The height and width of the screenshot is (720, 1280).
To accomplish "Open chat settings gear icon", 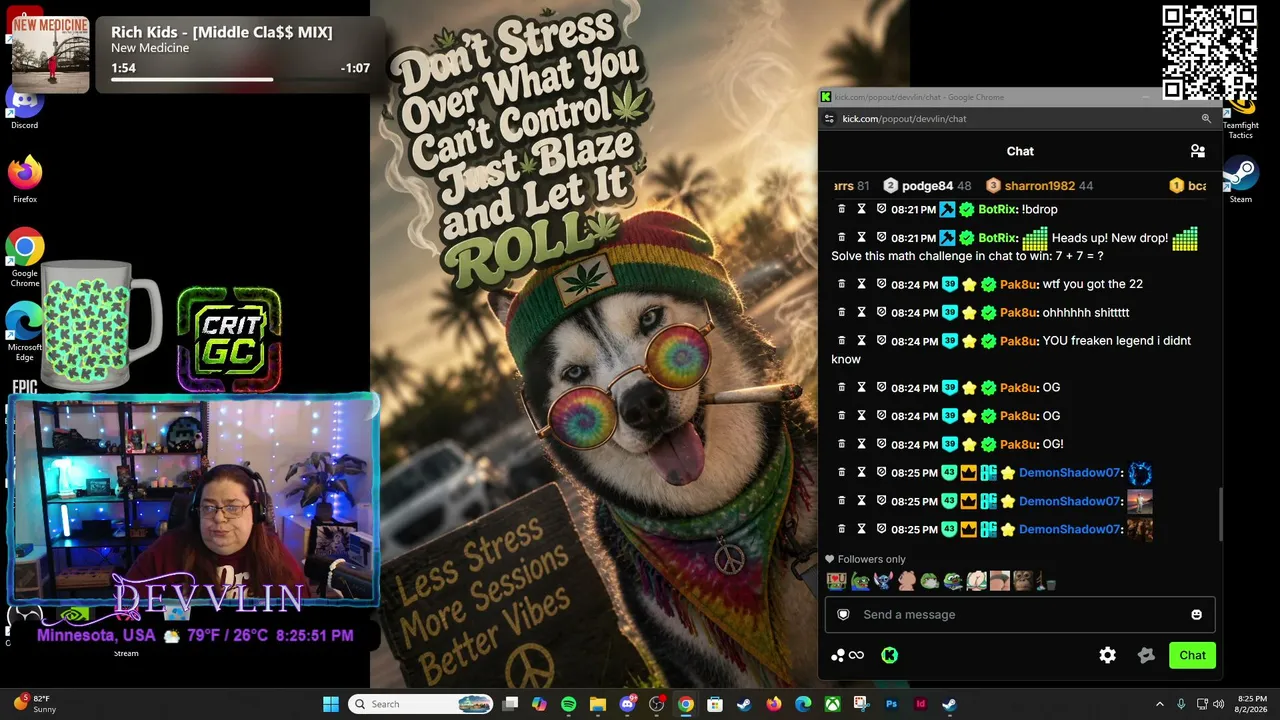I will [1107, 655].
